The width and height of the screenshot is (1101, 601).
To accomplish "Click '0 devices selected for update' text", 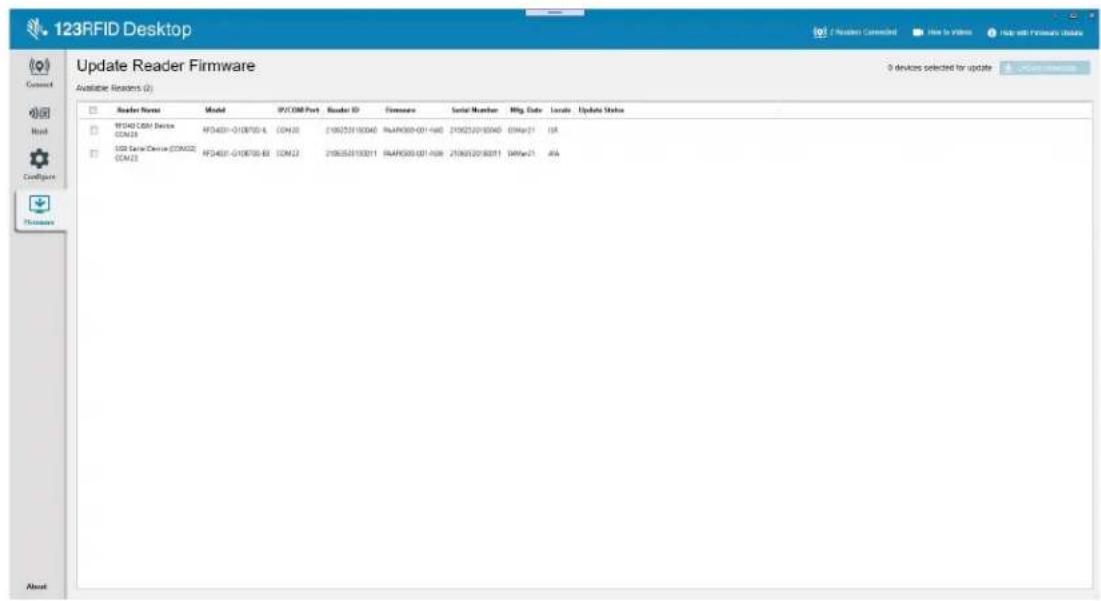I will pyautogui.click(x=940, y=68).
